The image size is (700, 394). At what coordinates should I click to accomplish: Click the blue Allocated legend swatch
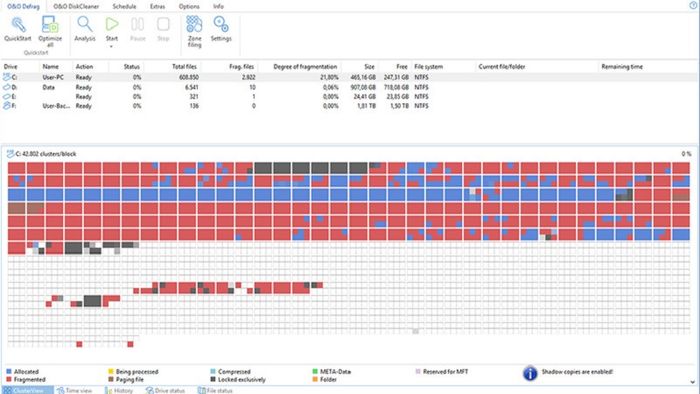click(x=9, y=371)
